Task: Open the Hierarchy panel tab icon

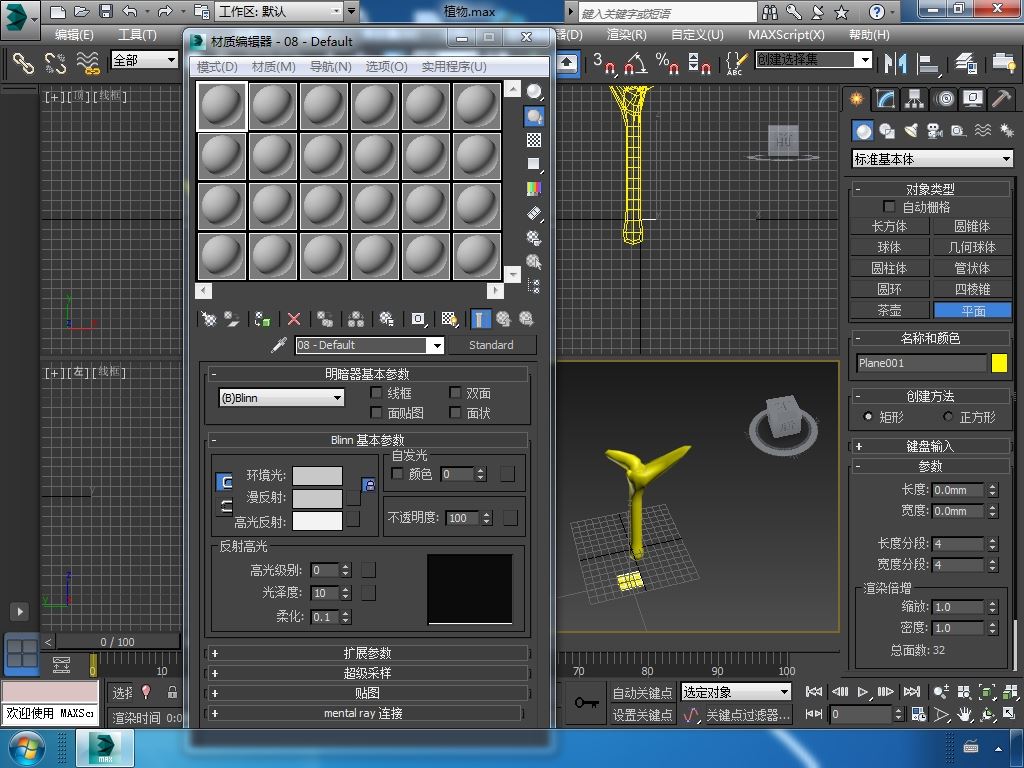Action: 914,99
